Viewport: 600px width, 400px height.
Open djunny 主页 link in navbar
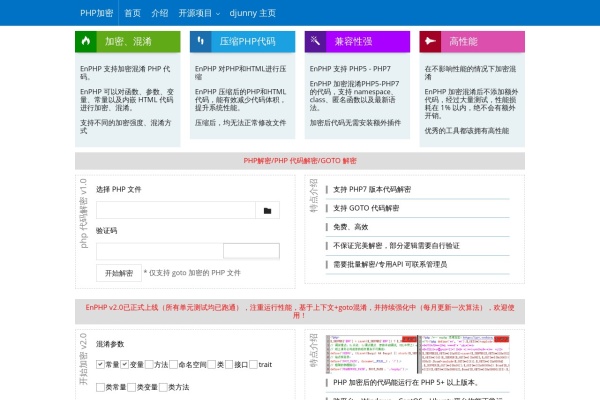tap(253, 13)
